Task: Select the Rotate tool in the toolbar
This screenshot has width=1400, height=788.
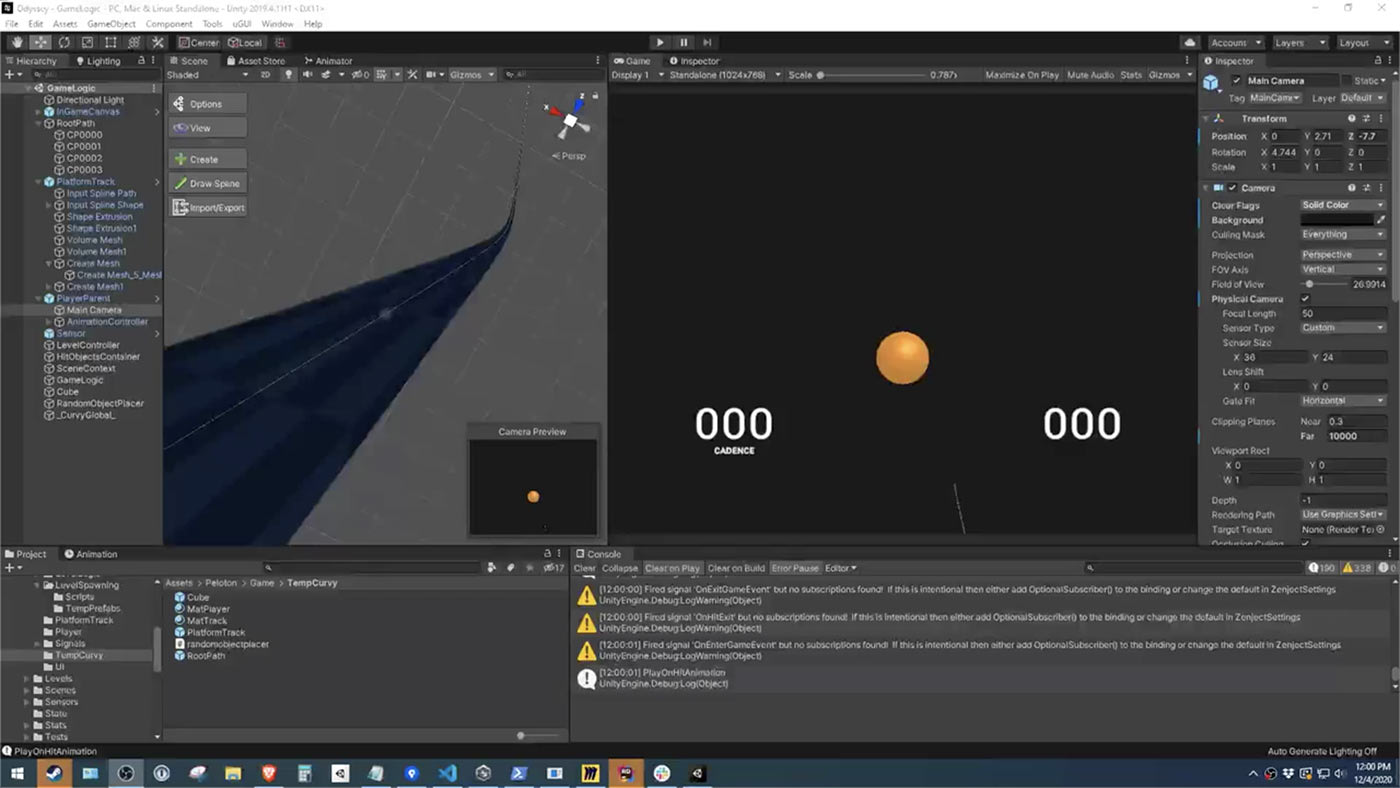Action: [x=64, y=43]
